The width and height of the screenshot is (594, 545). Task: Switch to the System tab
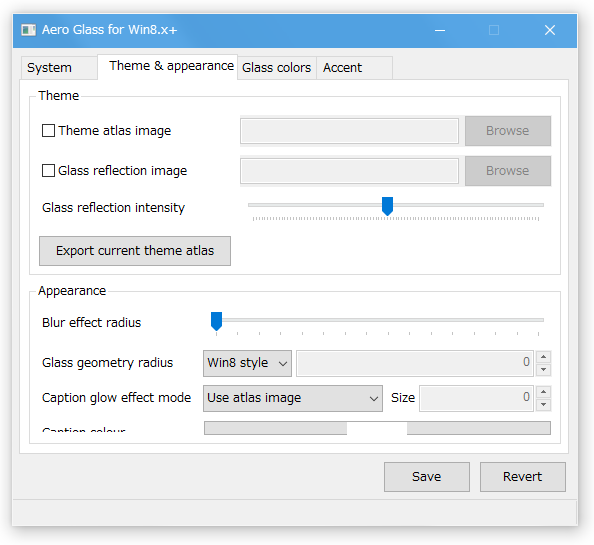tap(59, 68)
